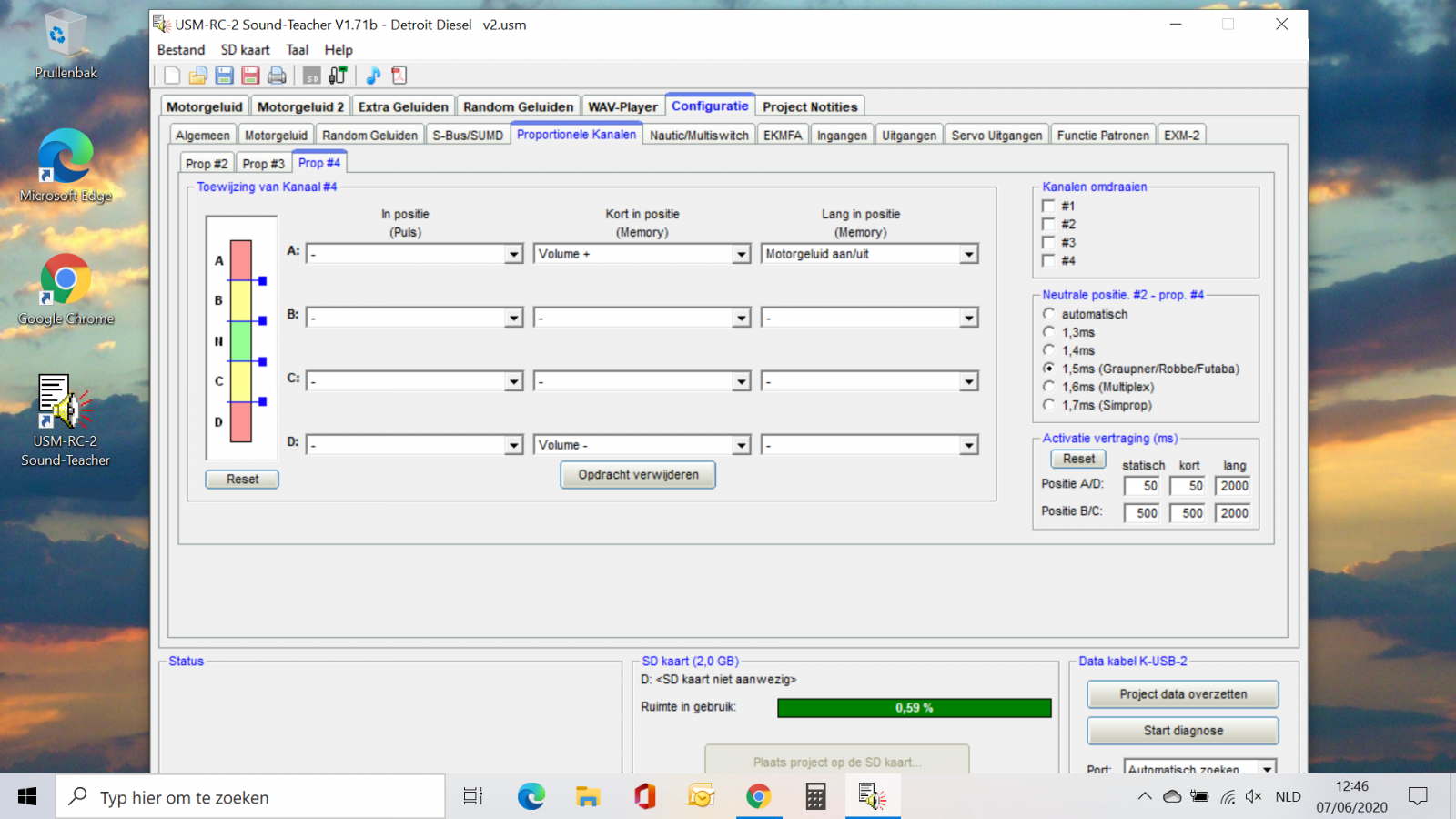Click Reset below the channel position bar

242,480
